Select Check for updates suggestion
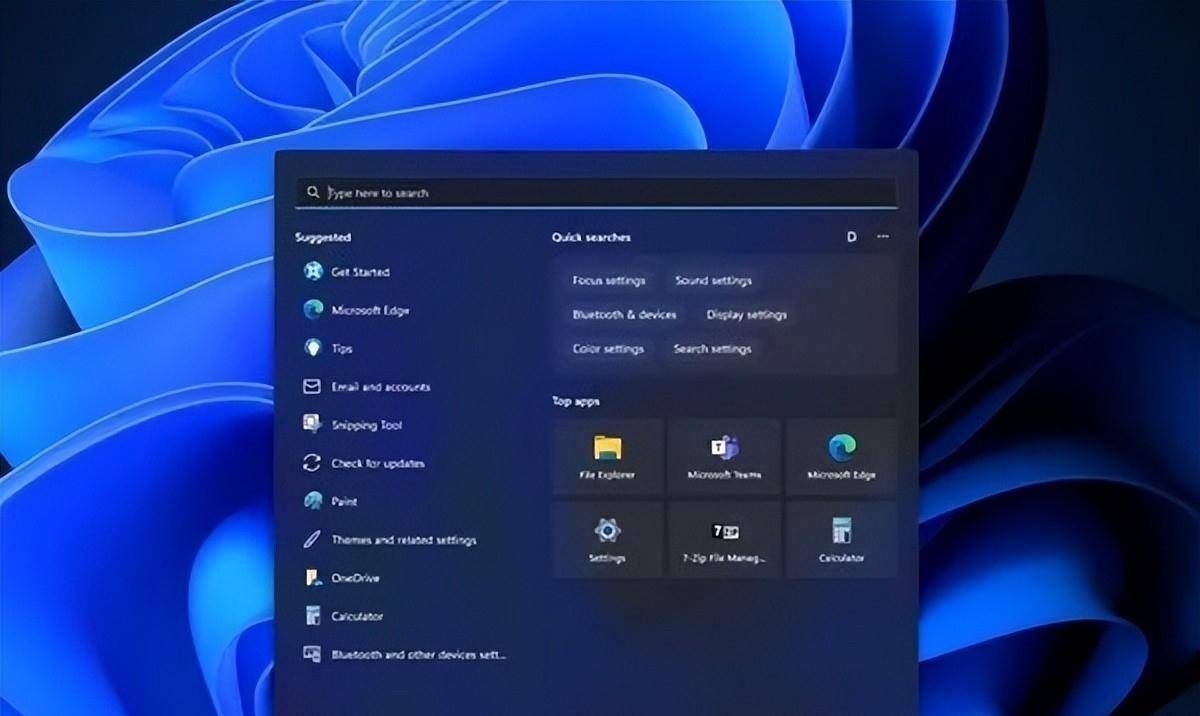 [x=364, y=463]
